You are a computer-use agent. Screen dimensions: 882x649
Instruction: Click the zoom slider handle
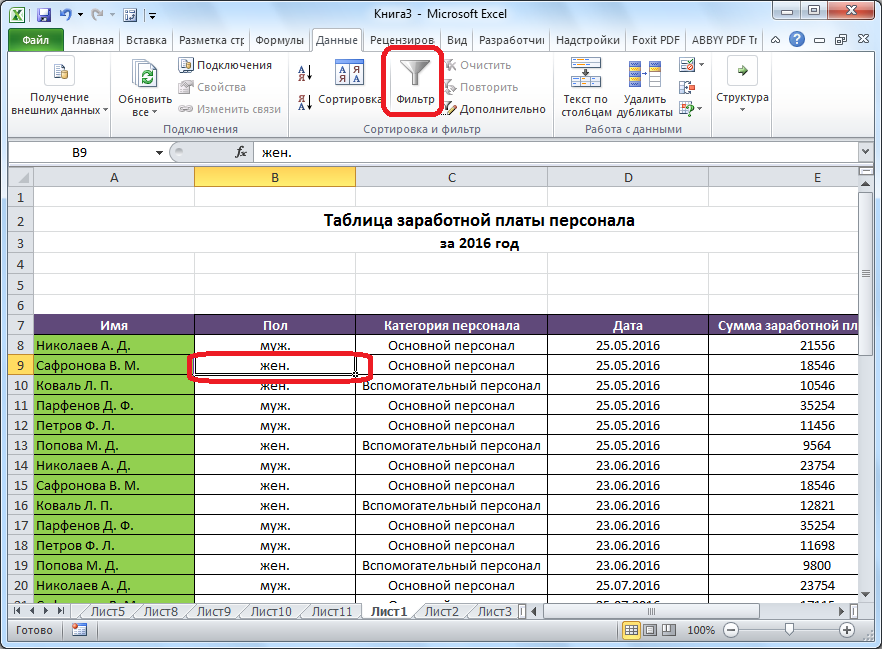790,631
